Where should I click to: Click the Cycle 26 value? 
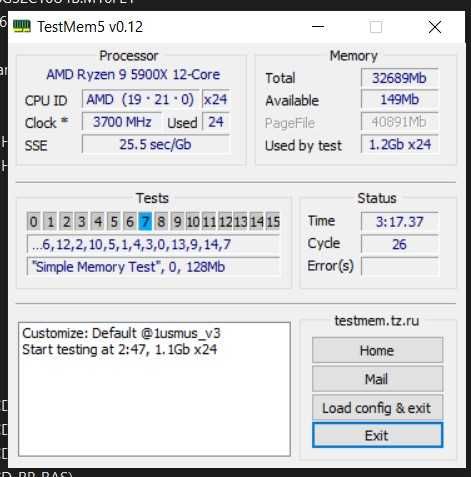[x=399, y=244]
